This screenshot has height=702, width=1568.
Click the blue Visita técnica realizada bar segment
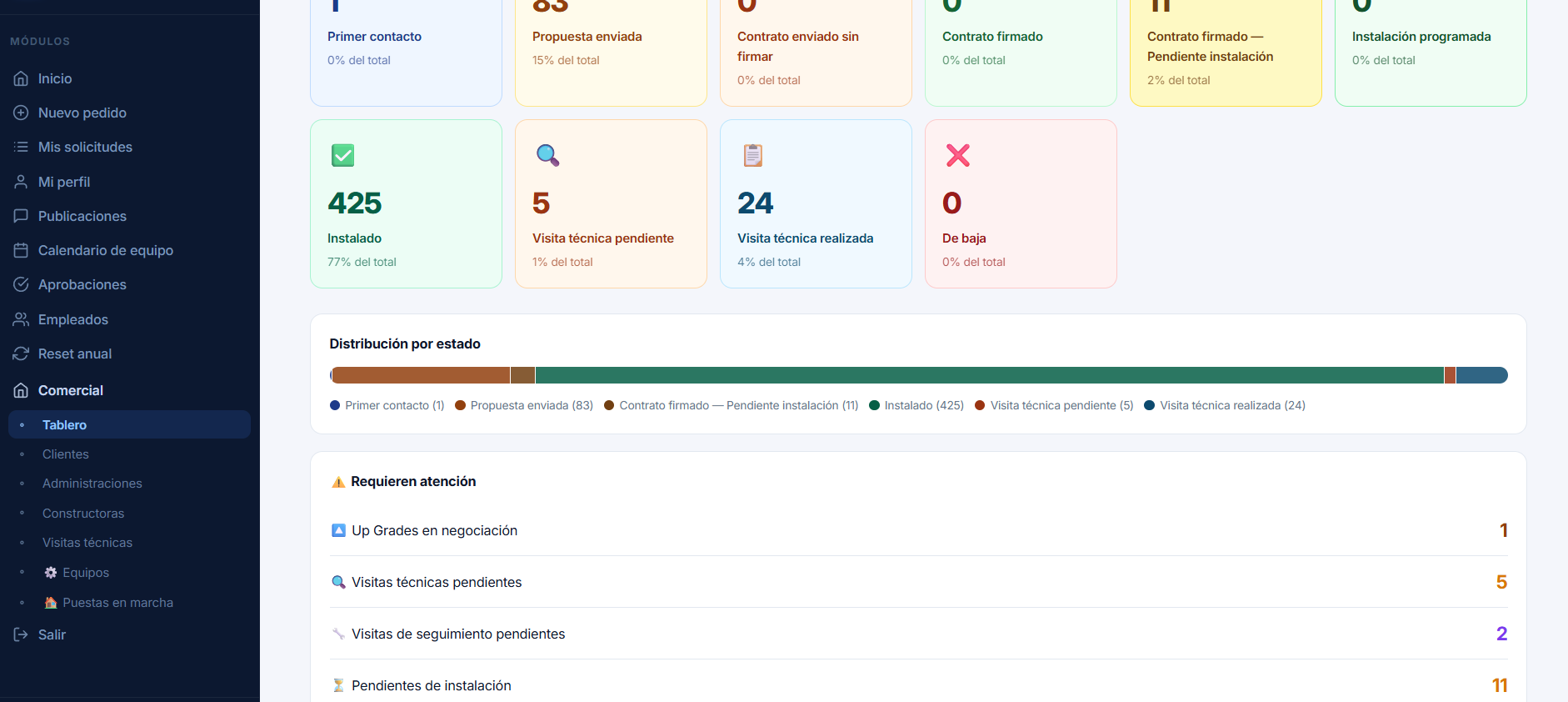point(1482,375)
